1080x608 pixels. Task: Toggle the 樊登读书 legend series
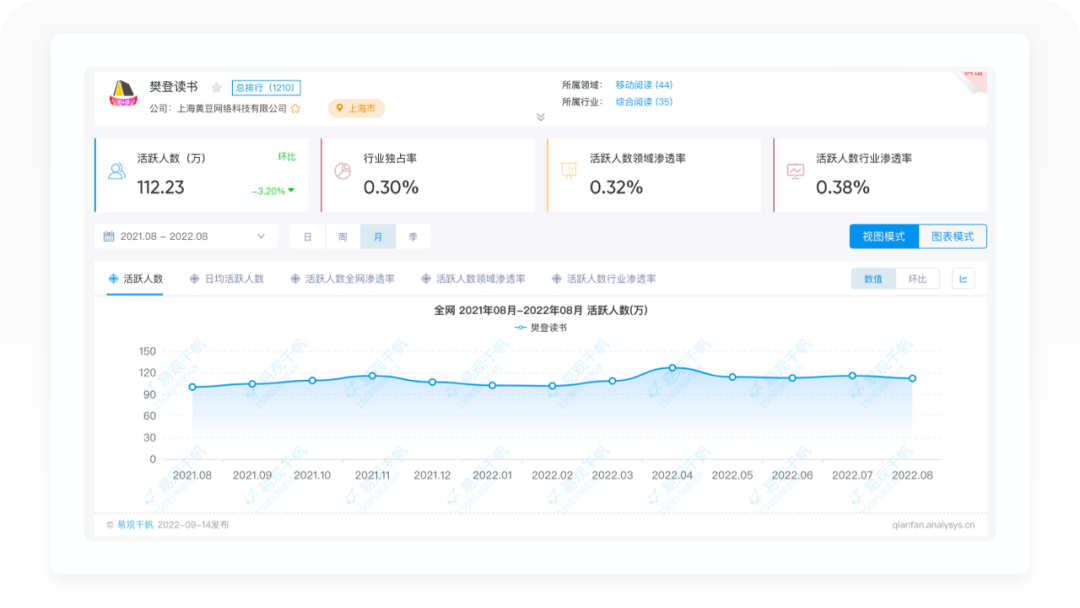(541, 328)
